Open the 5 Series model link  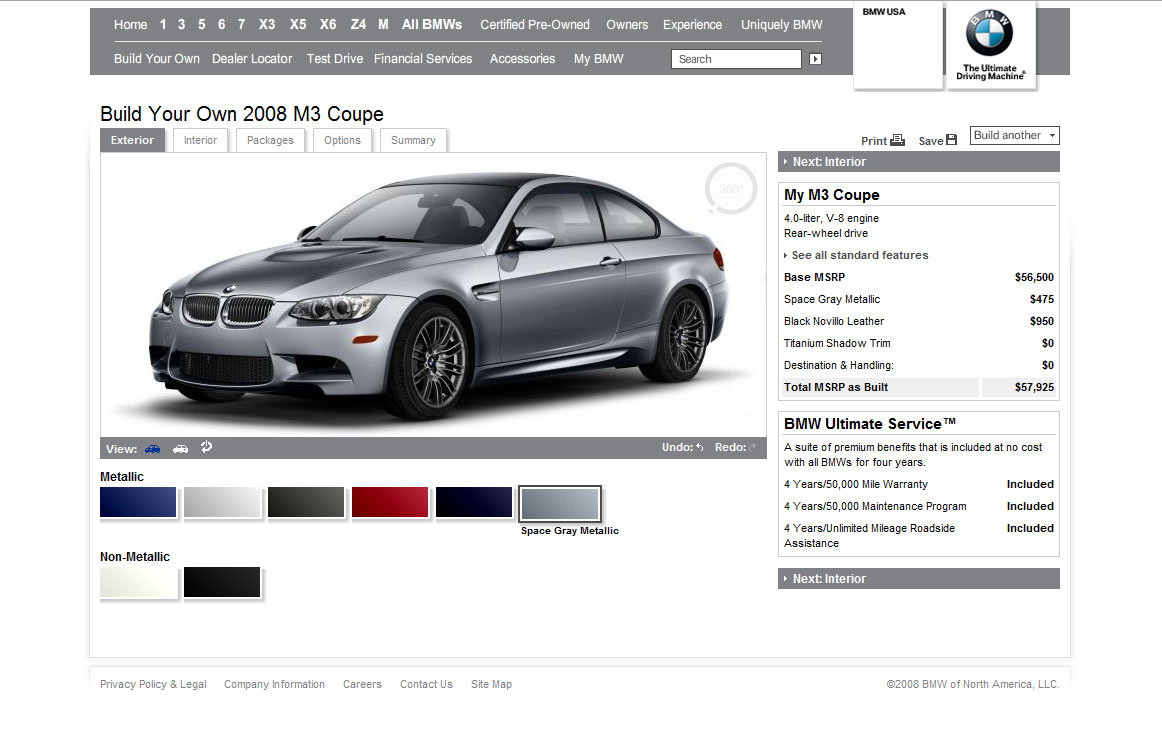click(202, 24)
